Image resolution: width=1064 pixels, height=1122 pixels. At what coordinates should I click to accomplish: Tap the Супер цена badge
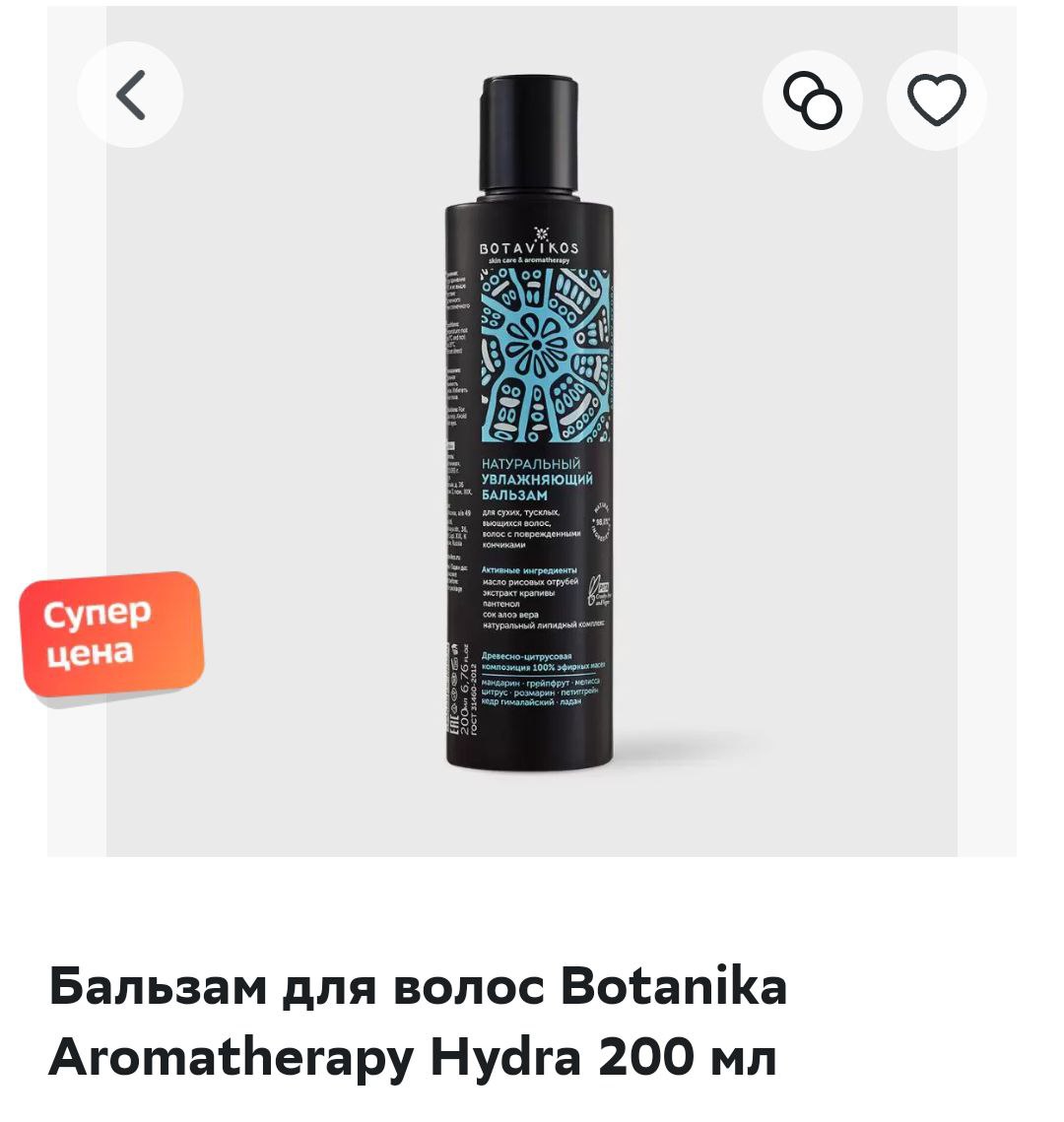(112, 634)
